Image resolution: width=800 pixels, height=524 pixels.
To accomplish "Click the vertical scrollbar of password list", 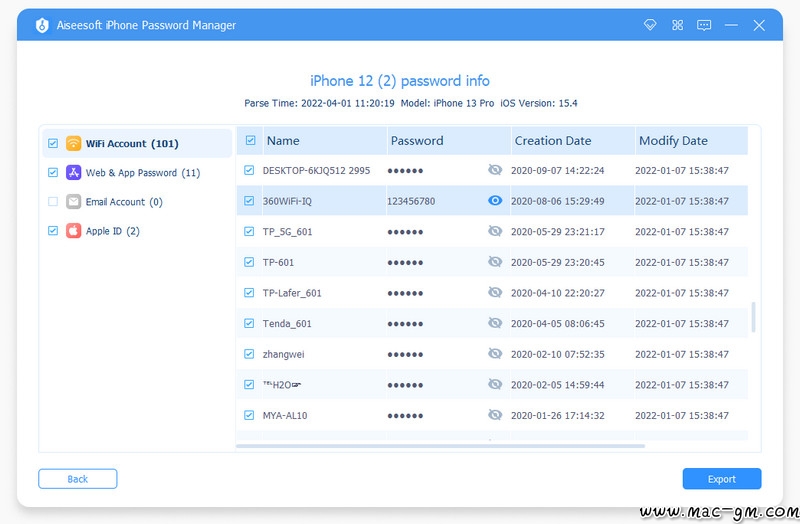I will click(753, 317).
